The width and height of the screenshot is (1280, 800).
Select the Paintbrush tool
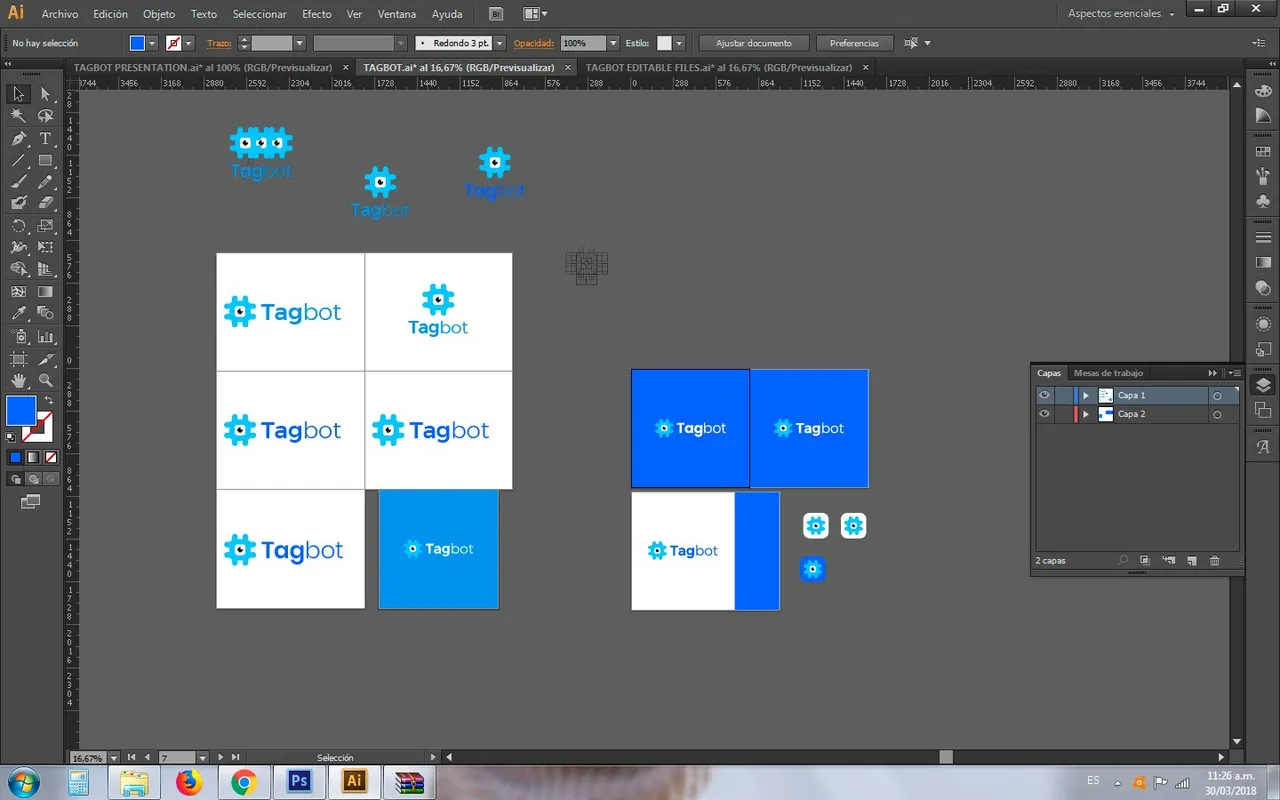tap(18, 182)
